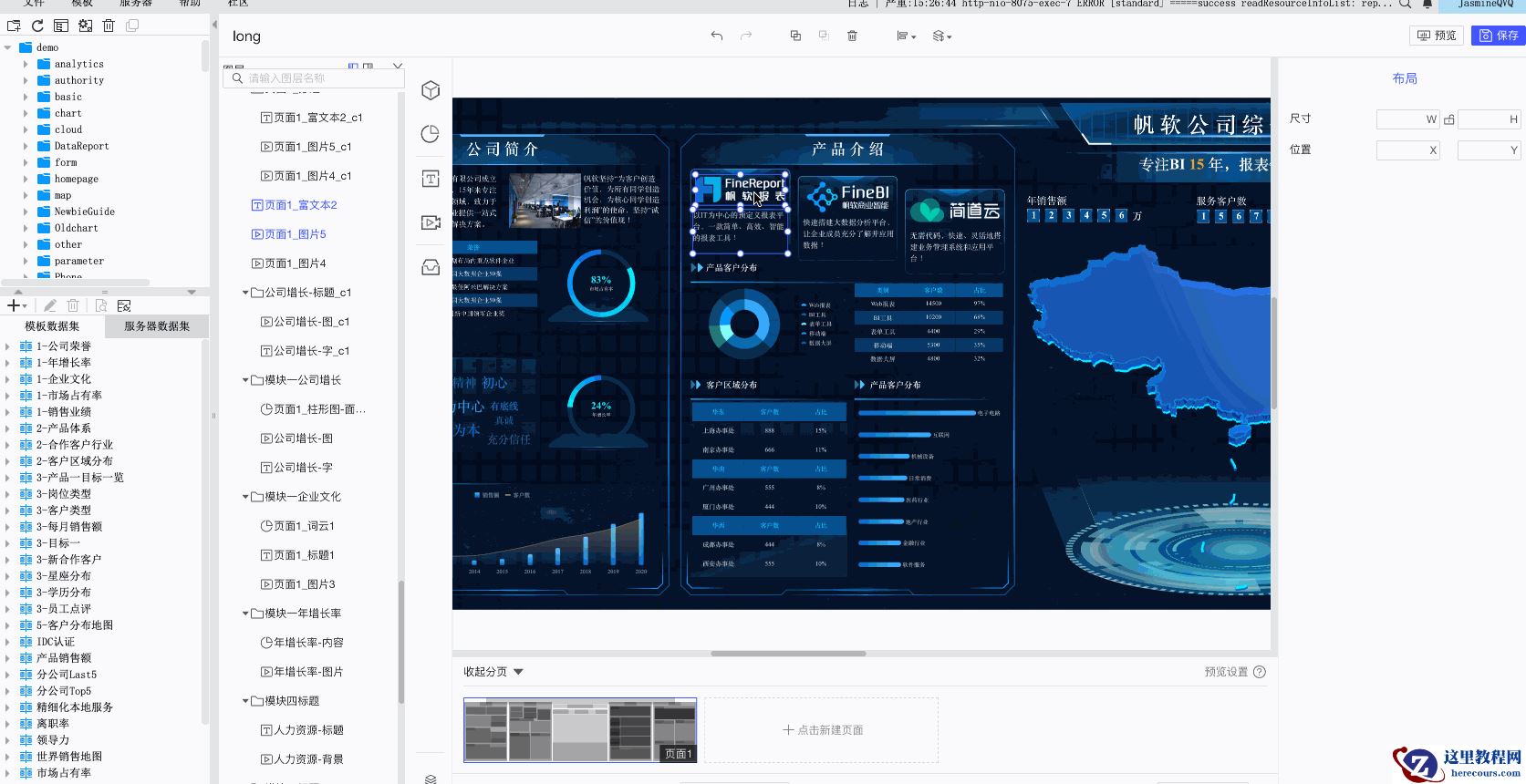Collapse the layer panel with chevron
The image size is (1526, 784).
pyautogui.click(x=397, y=66)
